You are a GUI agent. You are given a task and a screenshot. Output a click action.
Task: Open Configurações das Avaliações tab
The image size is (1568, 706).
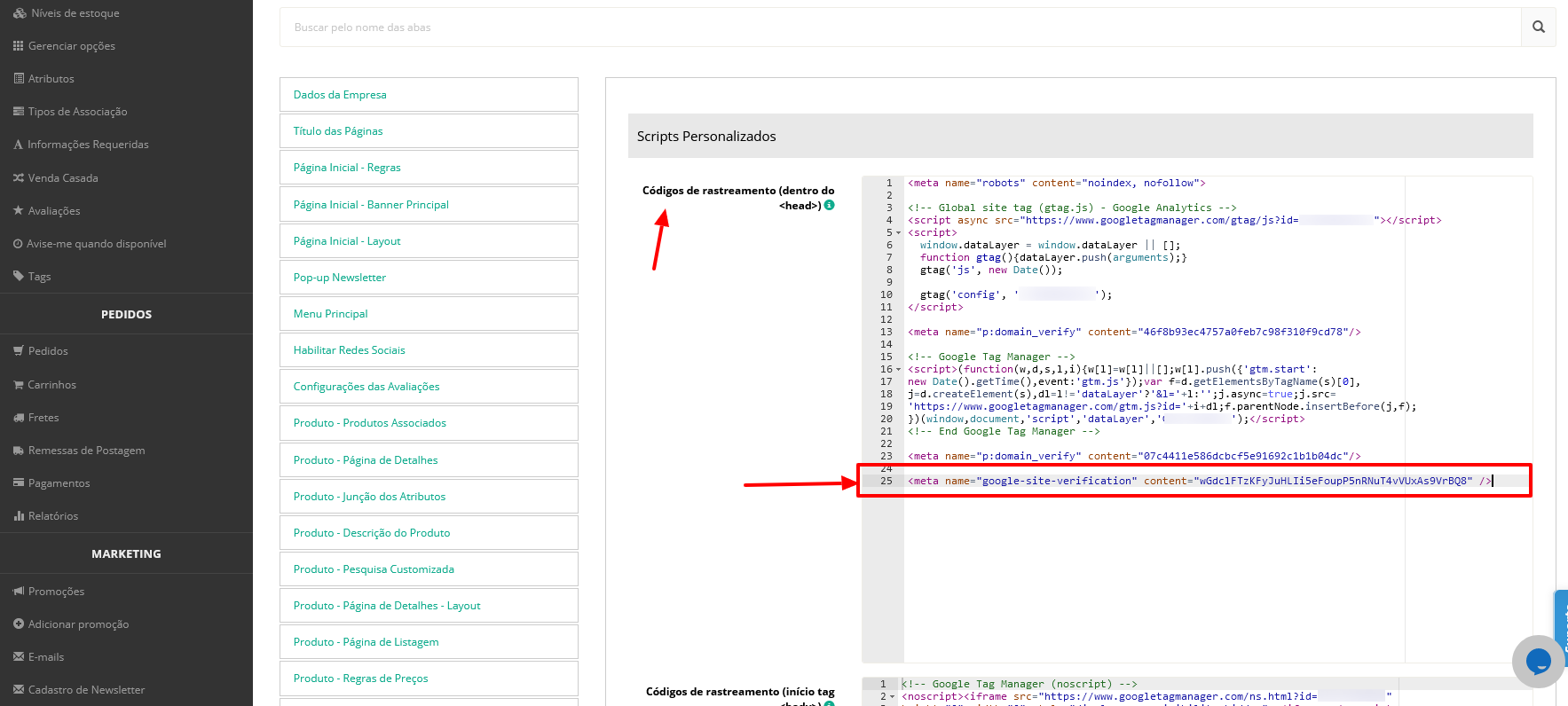[429, 387]
